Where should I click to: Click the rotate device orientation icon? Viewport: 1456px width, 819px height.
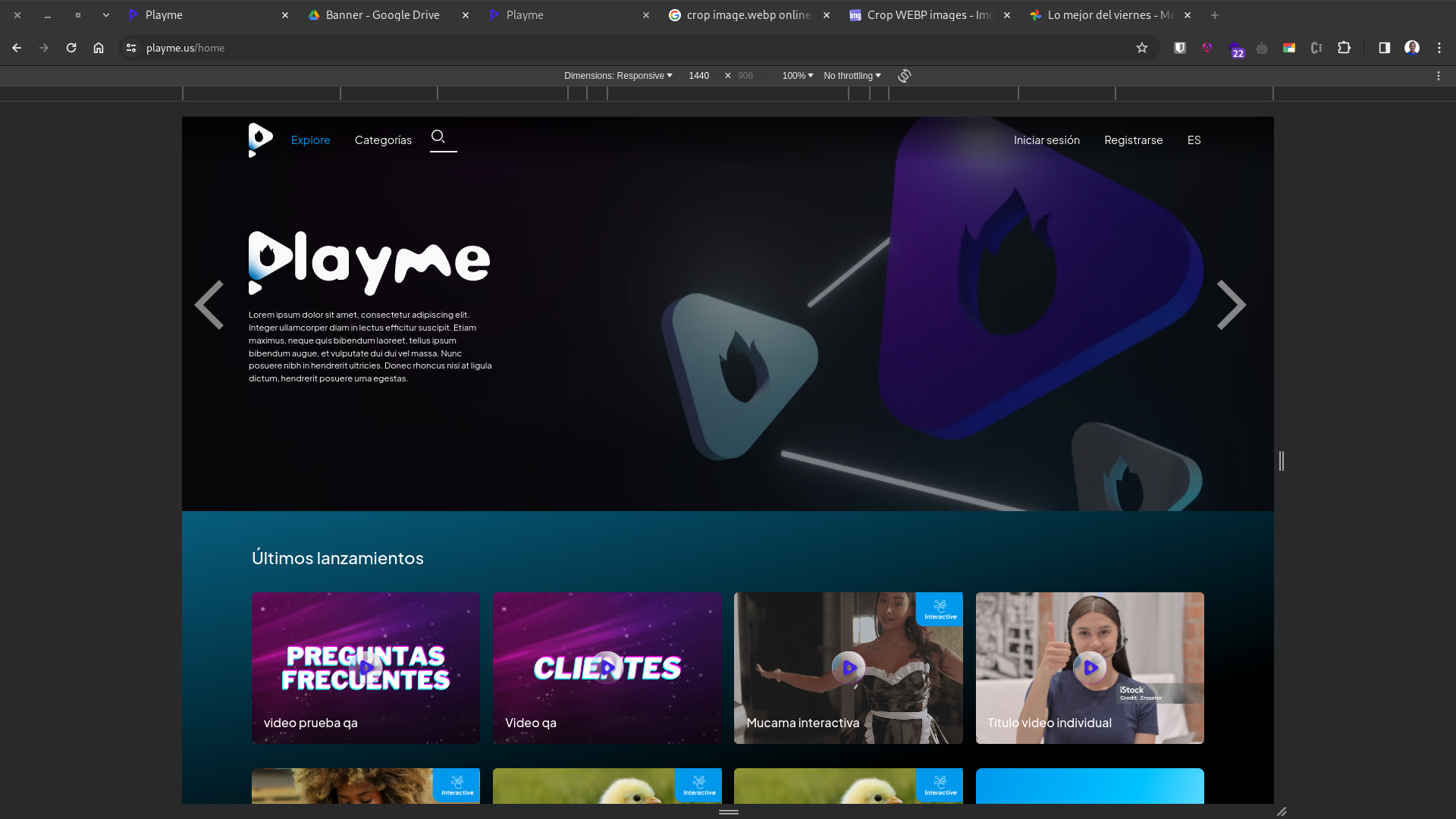click(x=904, y=76)
